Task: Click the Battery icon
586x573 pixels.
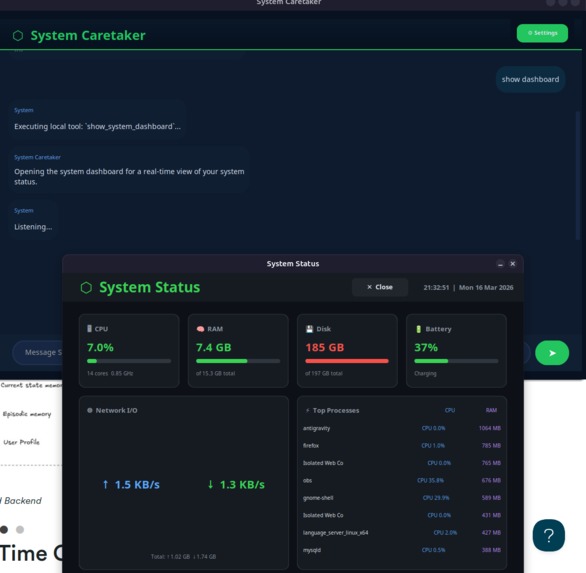Action: (419, 329)
